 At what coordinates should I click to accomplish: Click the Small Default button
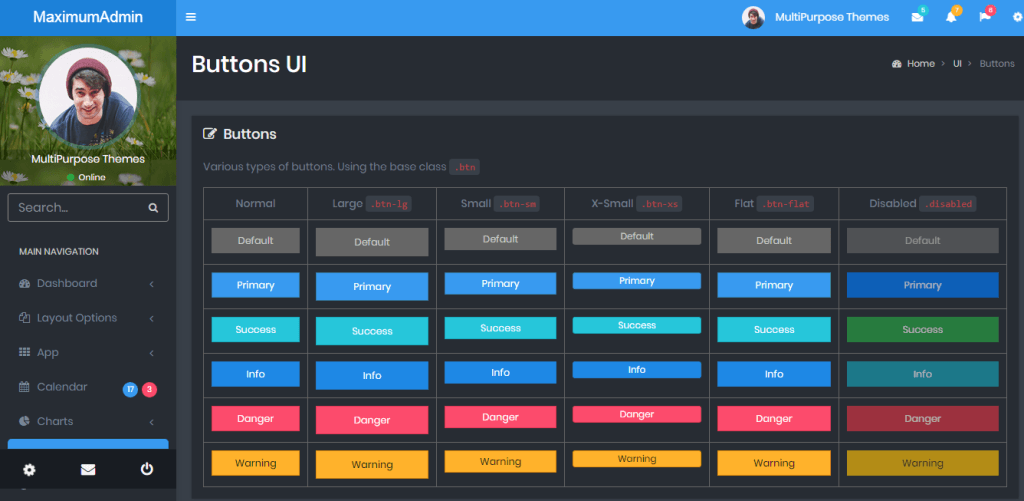pos(500,239)
